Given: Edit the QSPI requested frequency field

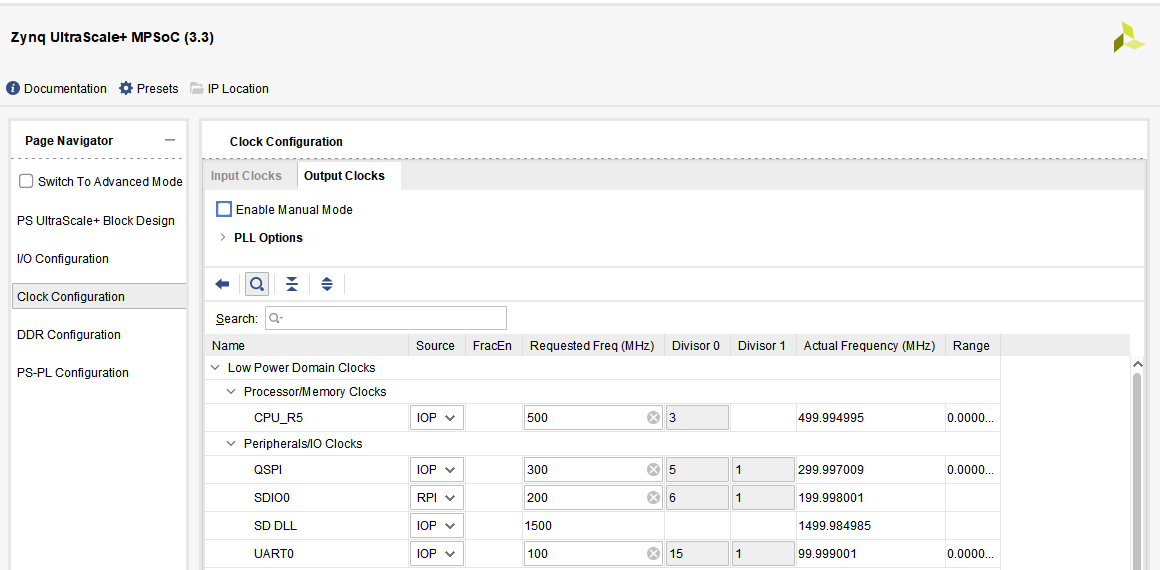Looking at the screenshot, I should point(594,469).
